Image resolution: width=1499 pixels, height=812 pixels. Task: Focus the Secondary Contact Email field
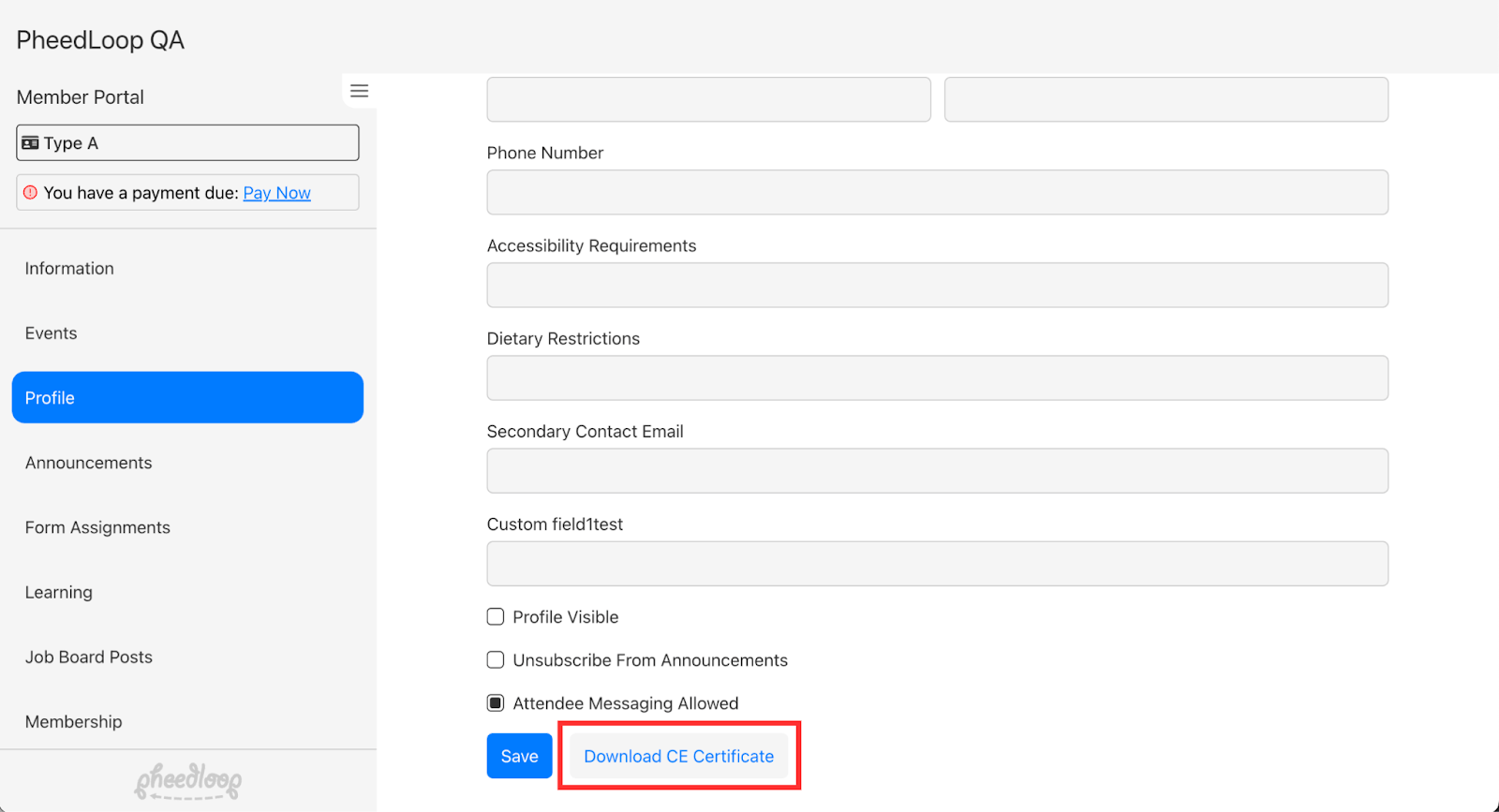(x=938, y=470)
